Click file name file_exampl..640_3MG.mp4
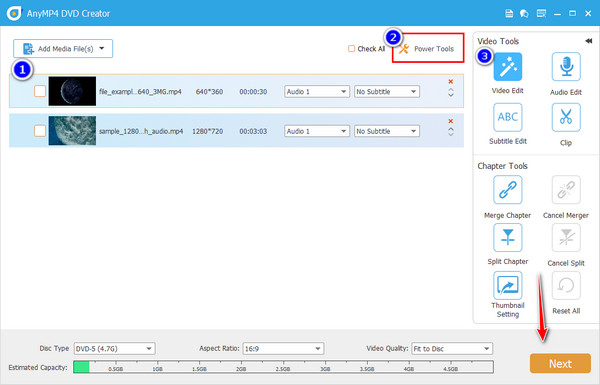The width and height of the screenshot is (600, 385). pos(140,92)
